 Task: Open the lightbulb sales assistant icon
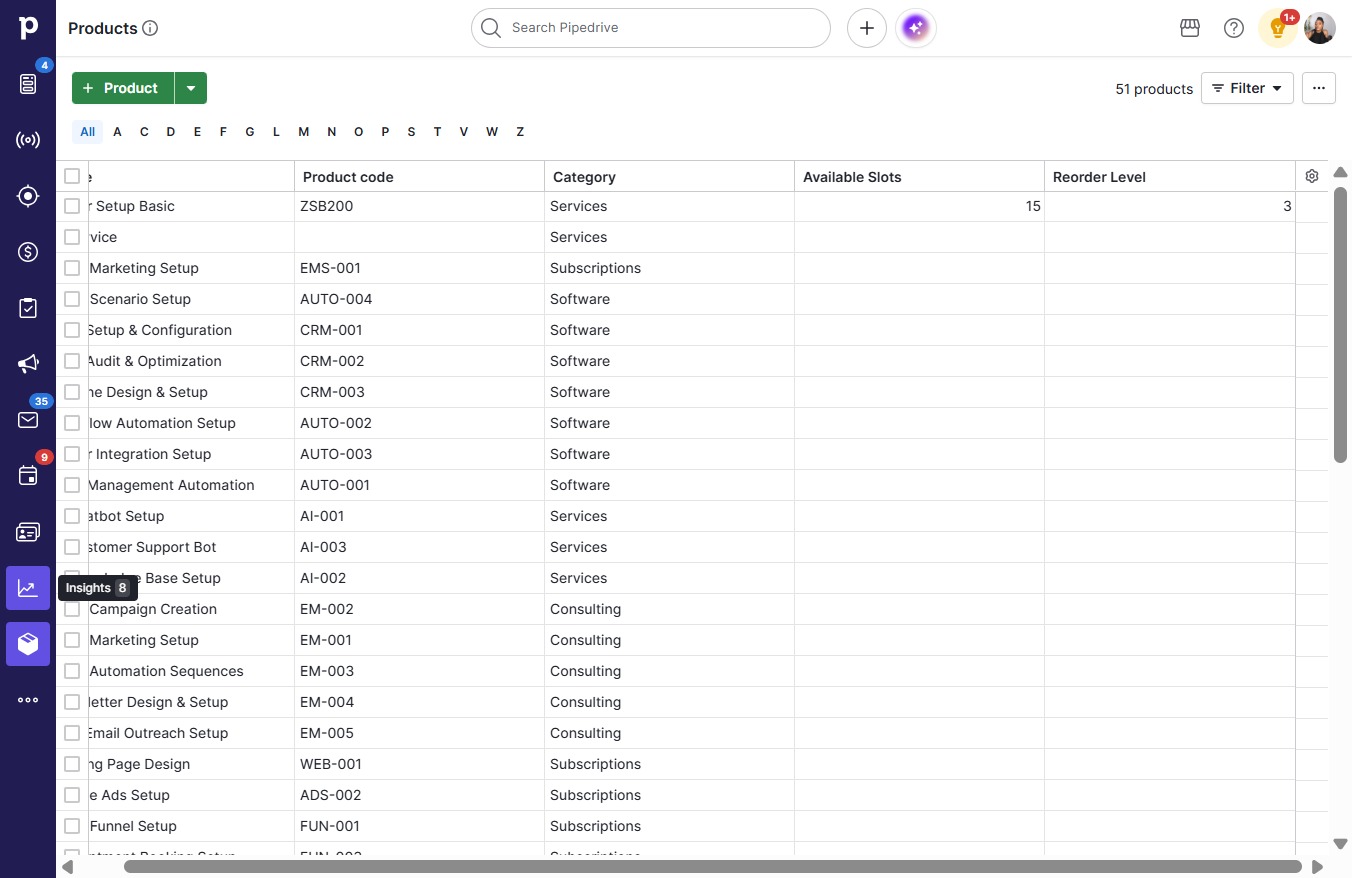tap(1277, 28)
